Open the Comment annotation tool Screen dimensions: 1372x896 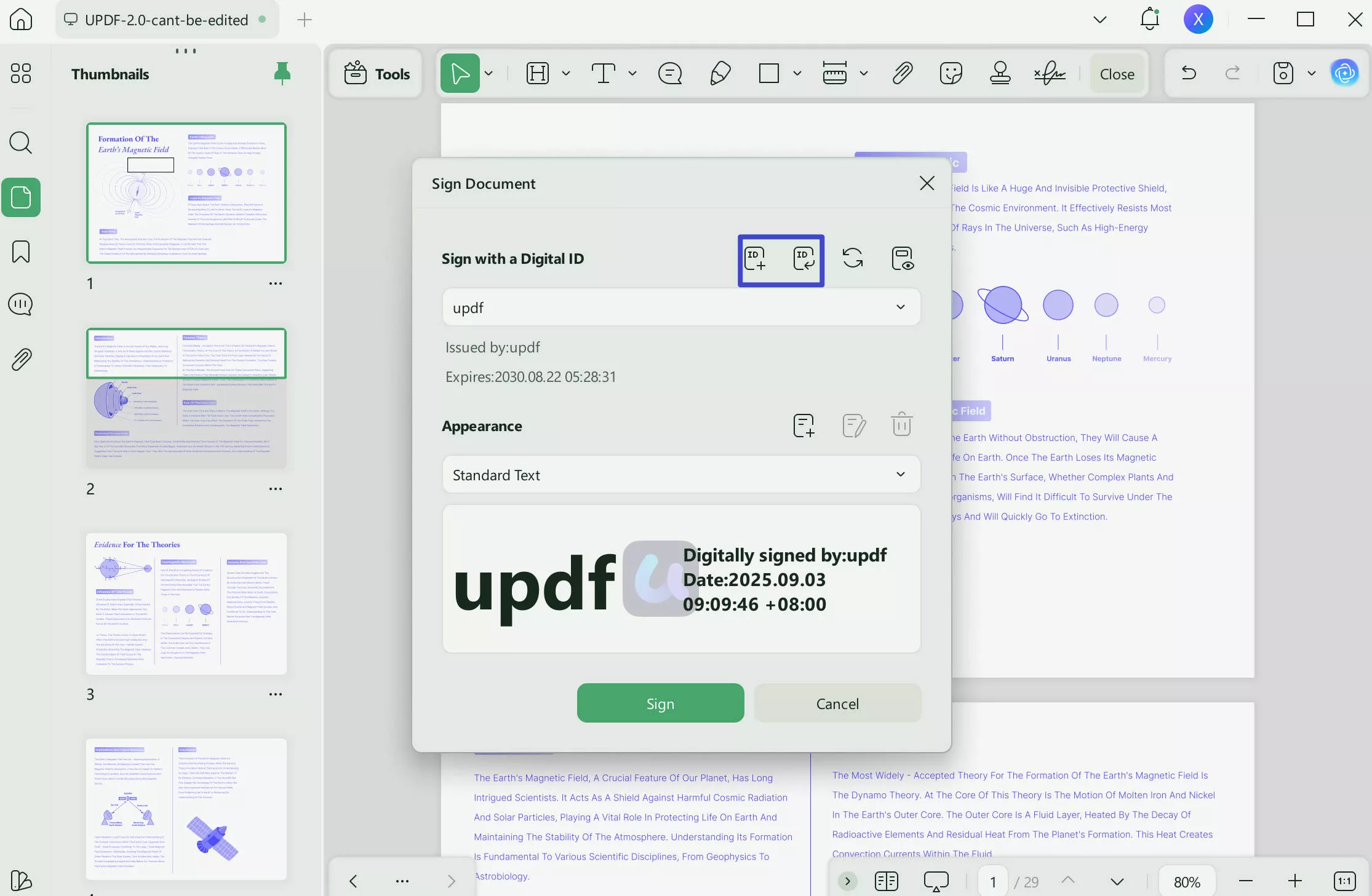(x=670, y=73)
